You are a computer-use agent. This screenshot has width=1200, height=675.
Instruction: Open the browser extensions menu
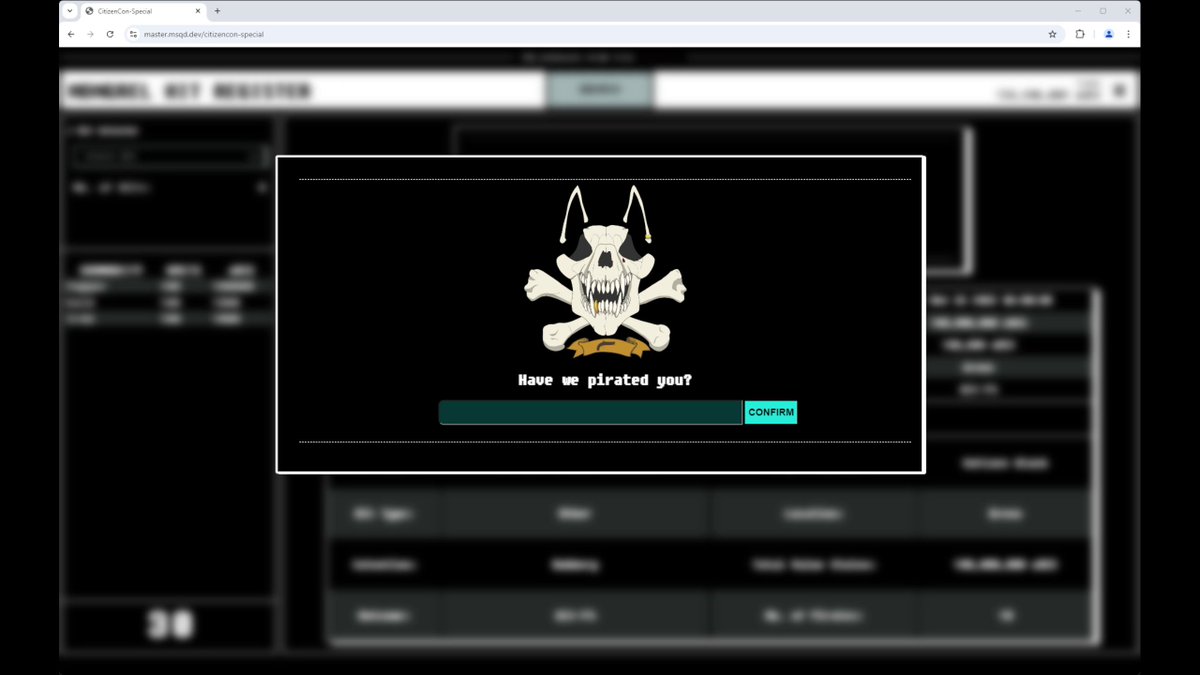tap(1080, 34)
